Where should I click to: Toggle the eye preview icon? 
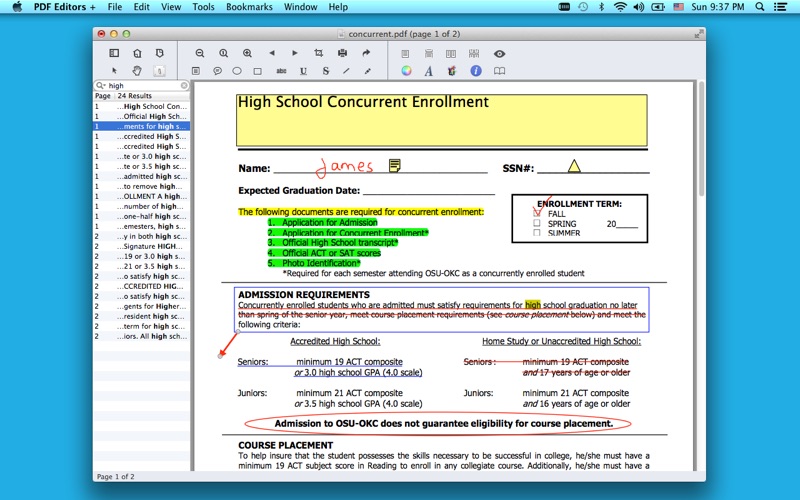tap(499, 54)
